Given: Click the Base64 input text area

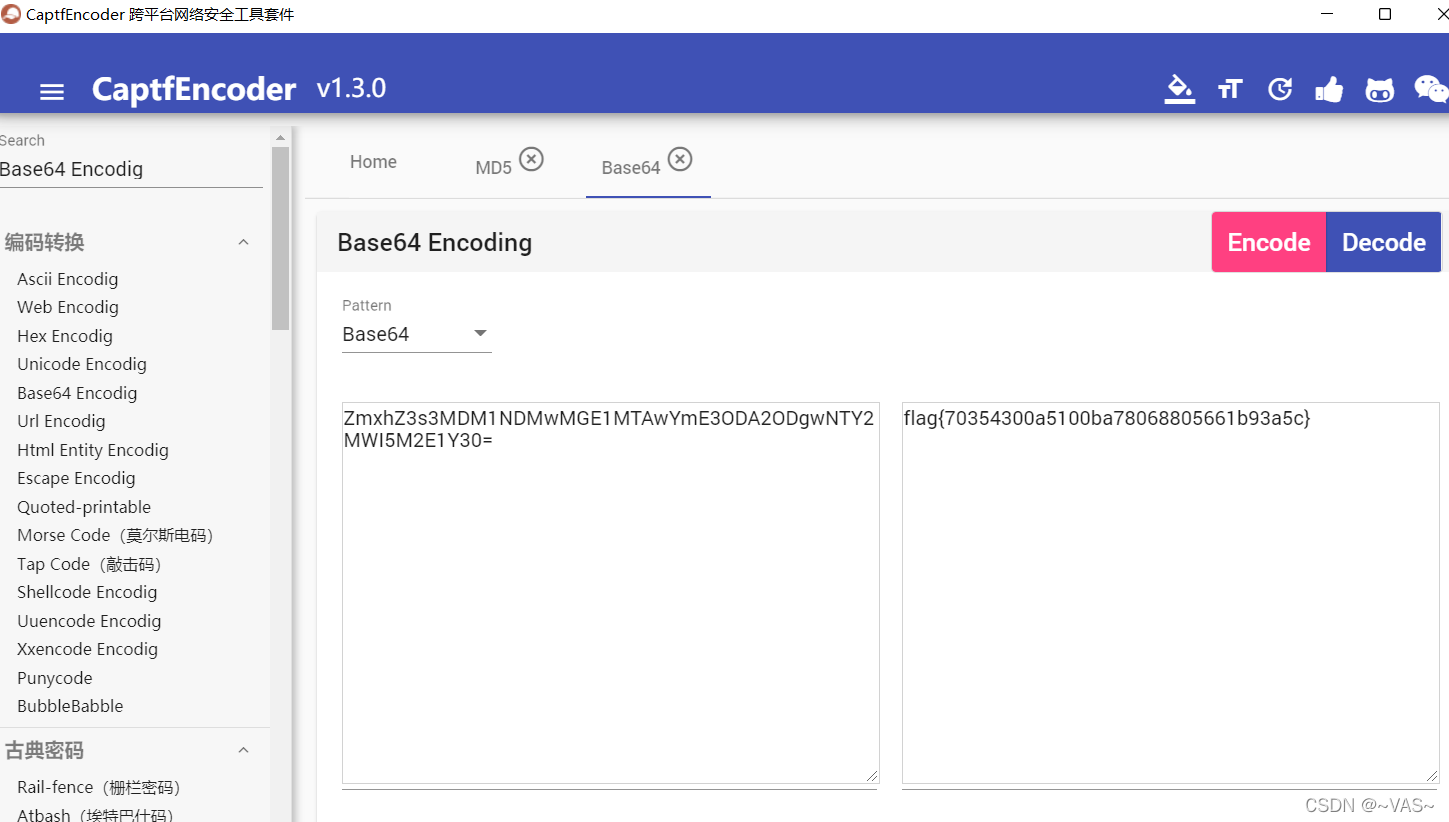Looking at the screenshot, I should point(610,593).
